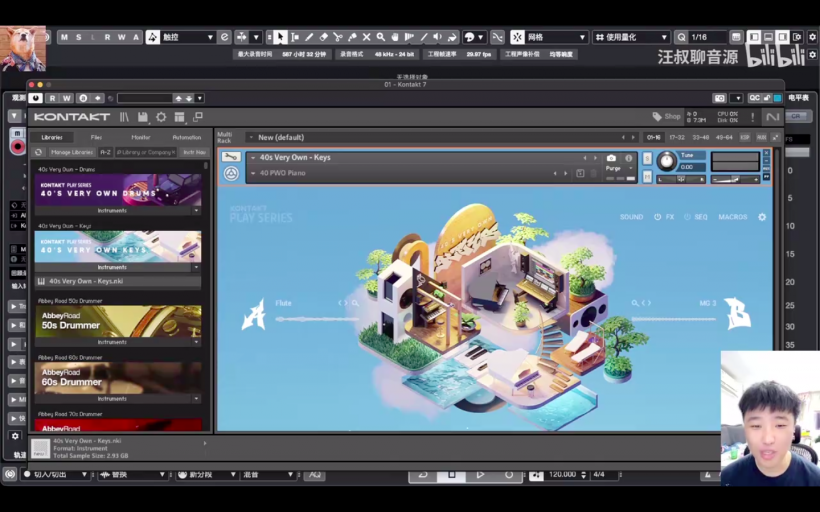Screen dimensions: 820x512
Task: Click the Instr Nav button
Action: (x=194, y=152)
